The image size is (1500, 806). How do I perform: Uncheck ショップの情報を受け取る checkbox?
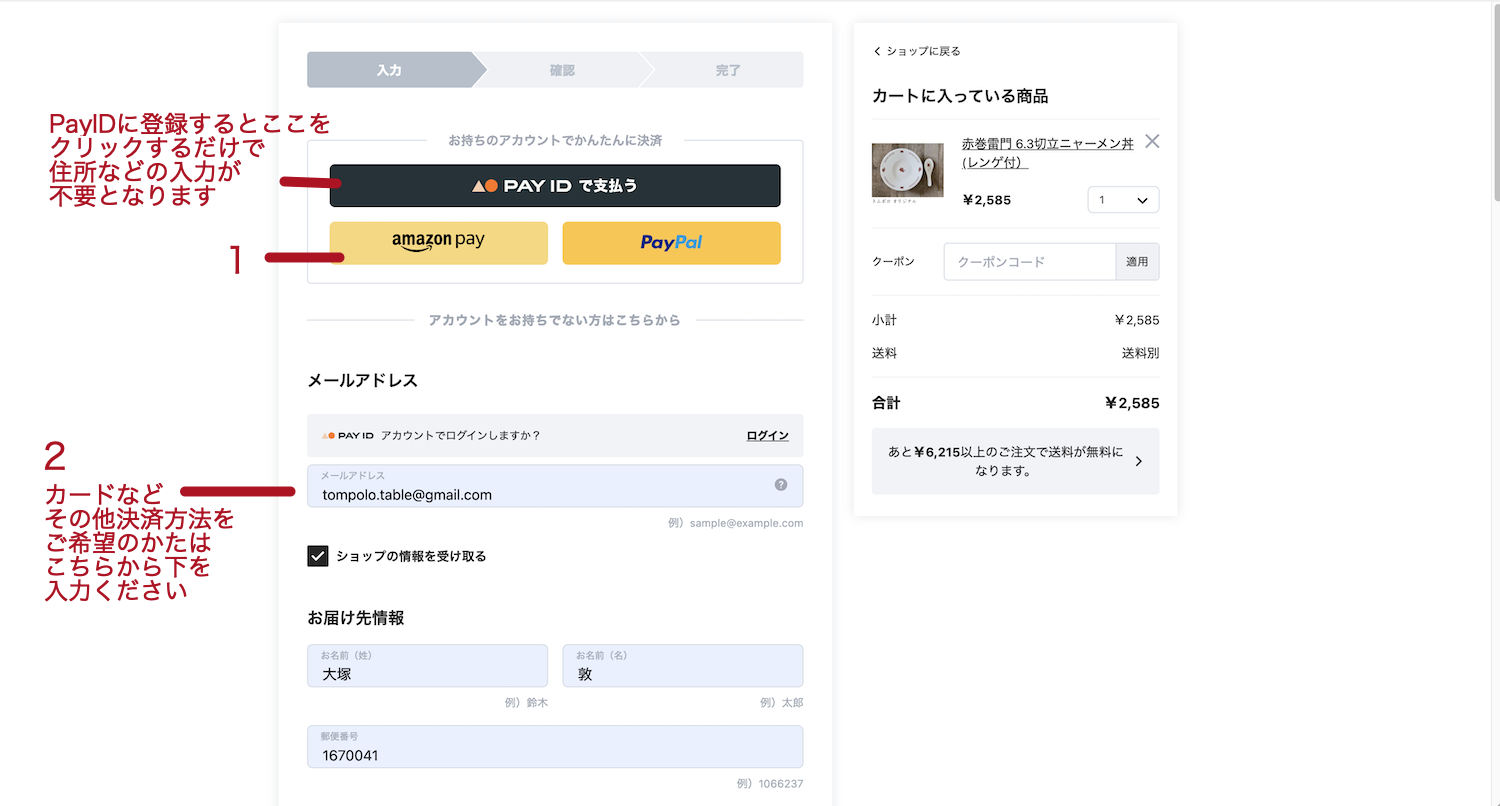[318, 556]
